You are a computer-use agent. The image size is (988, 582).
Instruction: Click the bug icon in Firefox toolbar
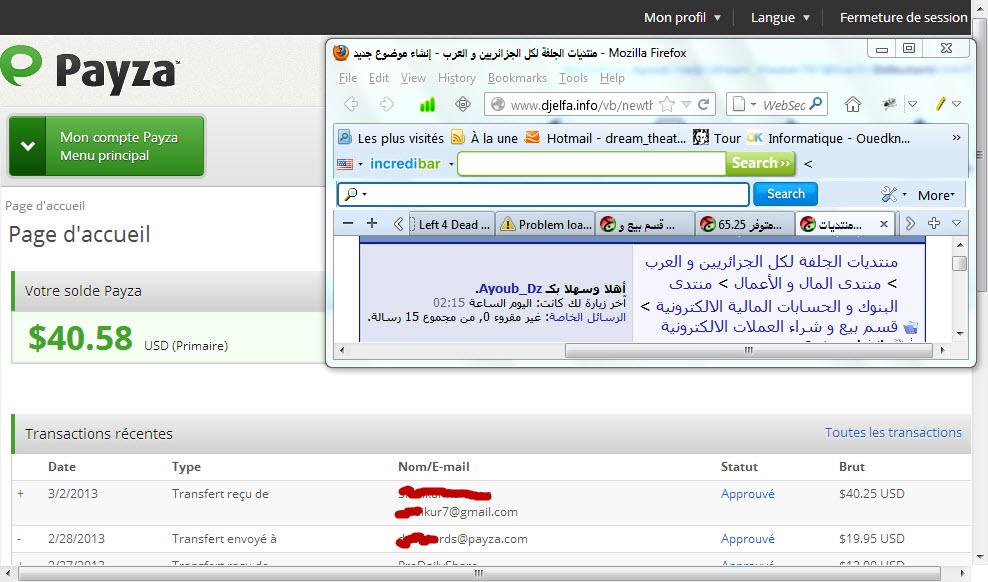tap(889, 104)
